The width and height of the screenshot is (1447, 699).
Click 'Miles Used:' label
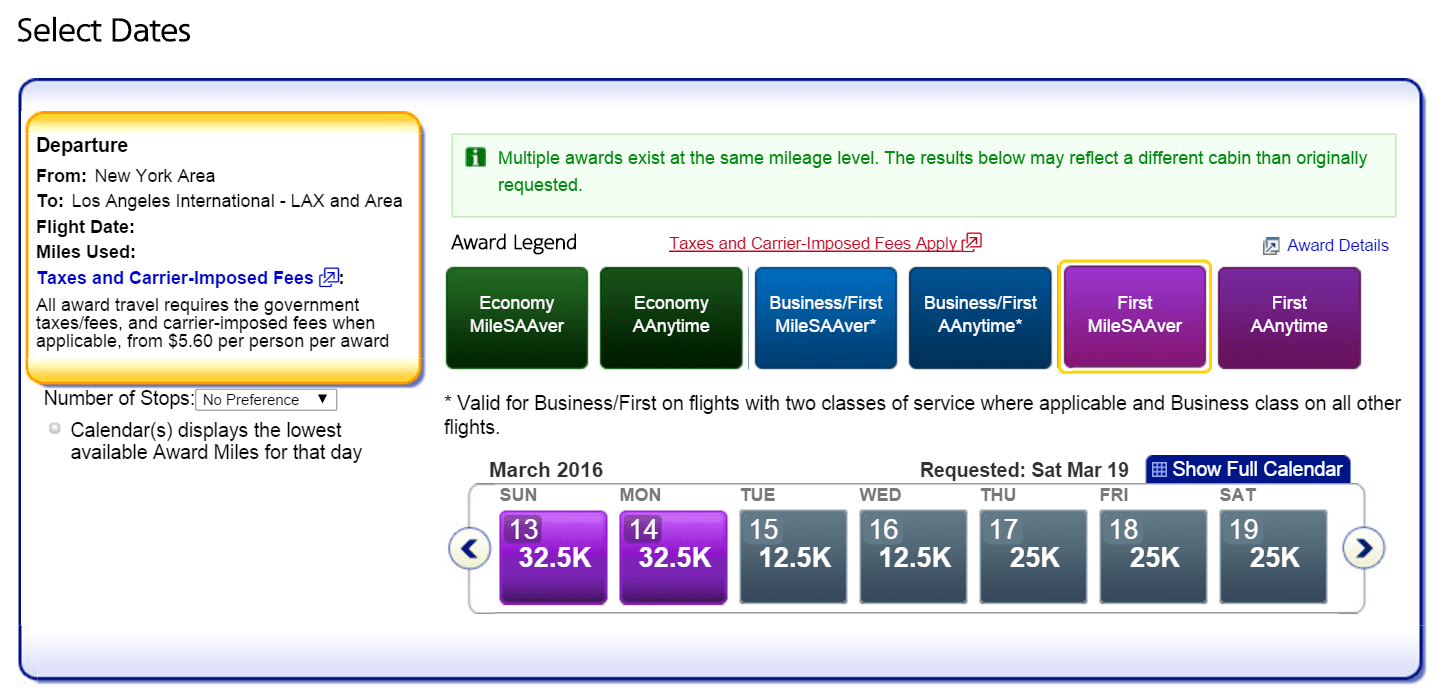pyautogui.click(x=86, y=252)
